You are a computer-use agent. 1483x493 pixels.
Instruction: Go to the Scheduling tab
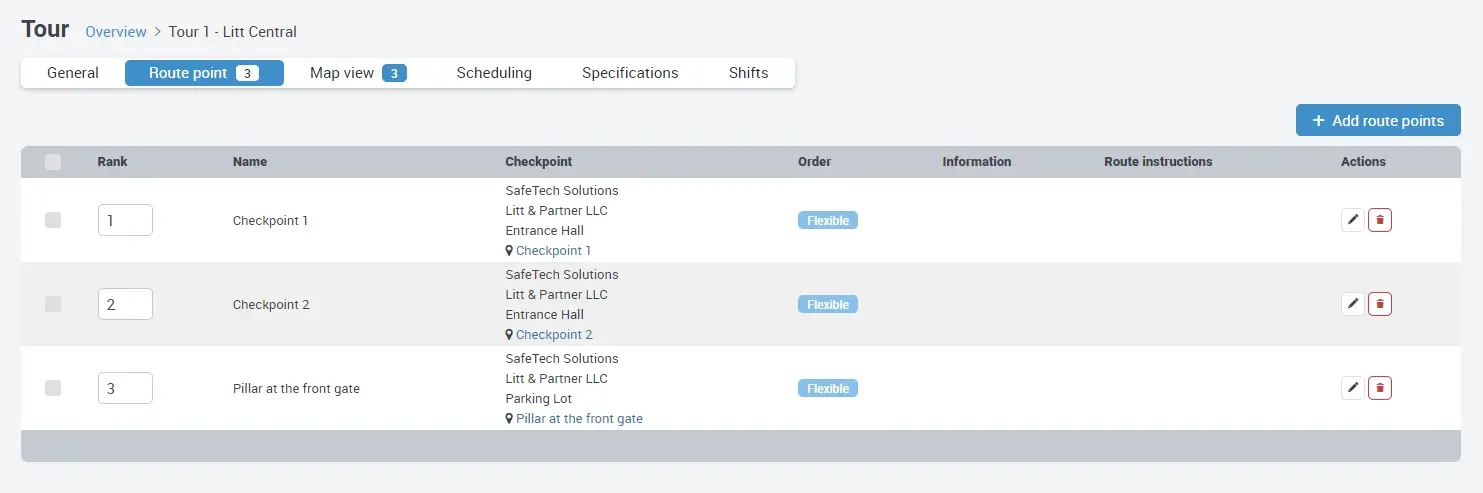(x=494, y=73)
